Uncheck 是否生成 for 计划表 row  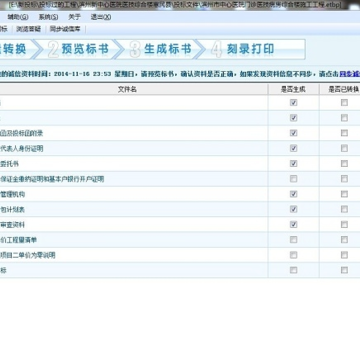293,209
